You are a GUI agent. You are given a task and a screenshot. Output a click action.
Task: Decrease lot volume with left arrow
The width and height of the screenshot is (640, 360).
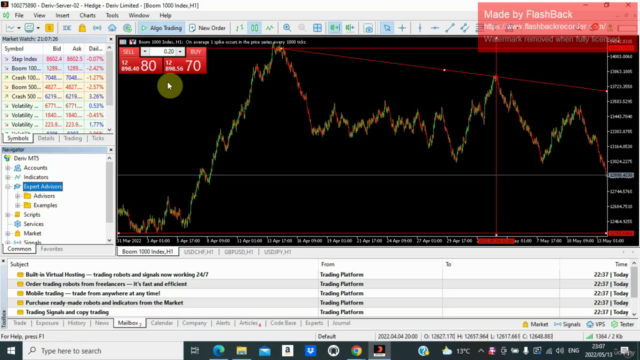tap(144, 52)
